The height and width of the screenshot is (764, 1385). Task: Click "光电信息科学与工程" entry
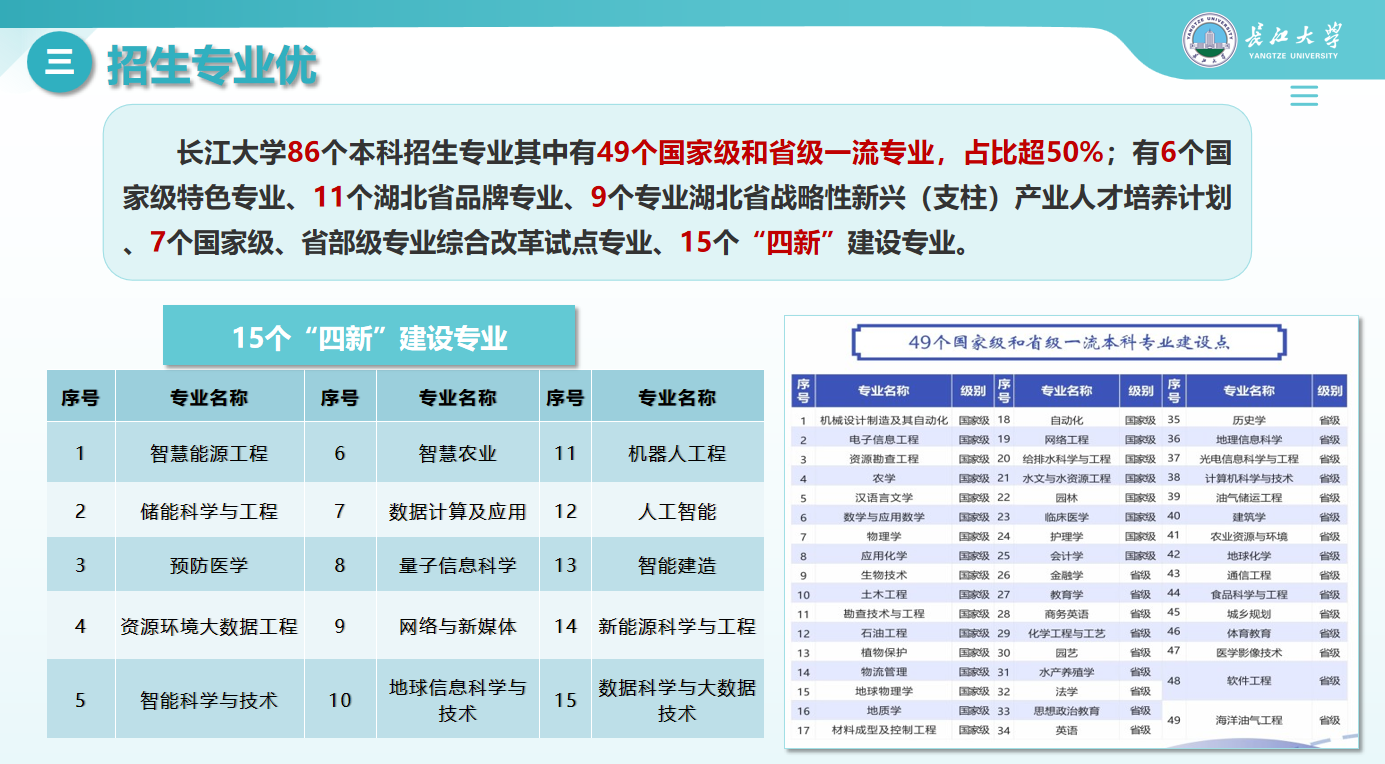[x=1249, y=459]
